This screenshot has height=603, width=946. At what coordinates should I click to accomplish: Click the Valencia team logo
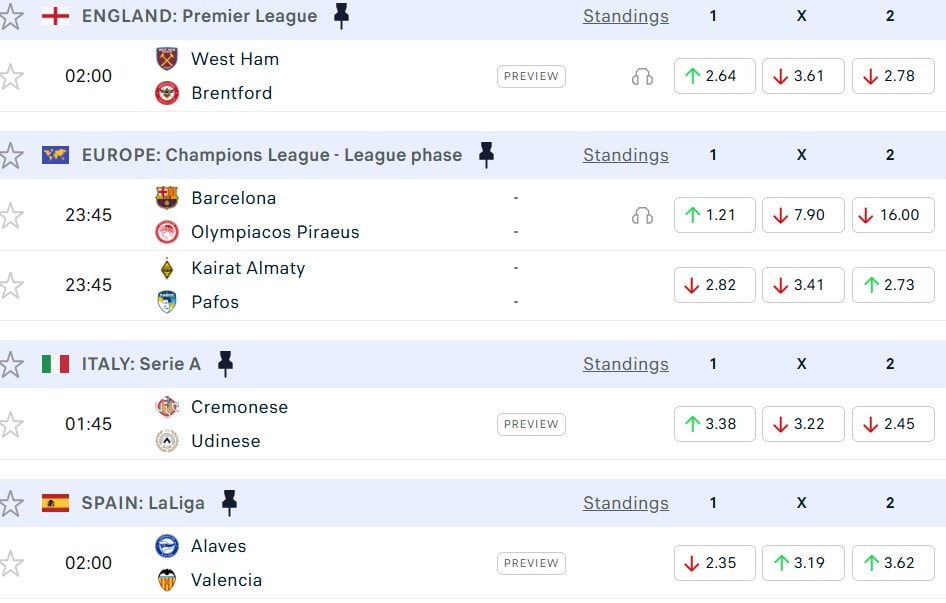click(167, 580)
